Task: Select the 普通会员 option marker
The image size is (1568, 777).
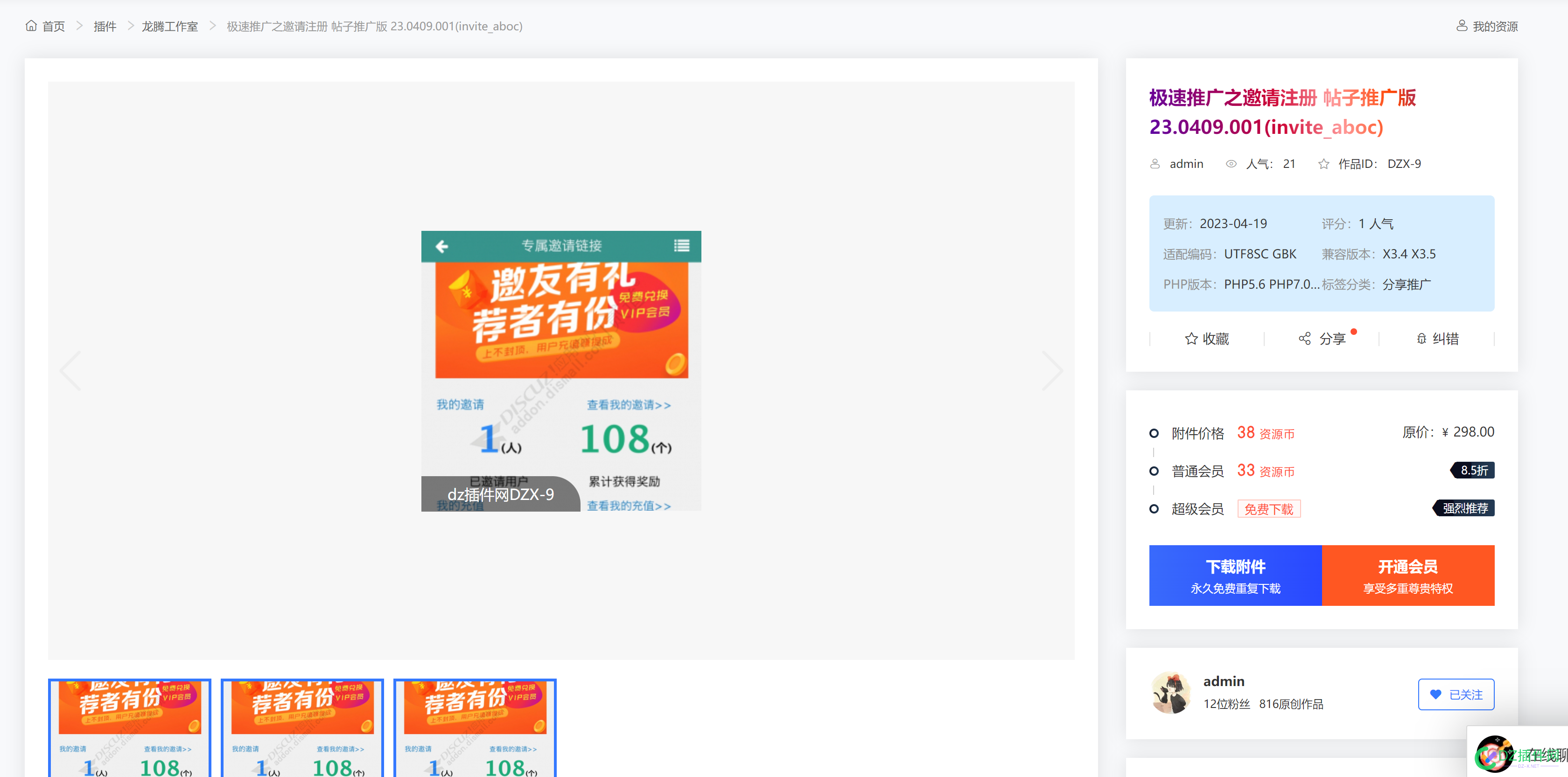Action: pos(1154,471)
